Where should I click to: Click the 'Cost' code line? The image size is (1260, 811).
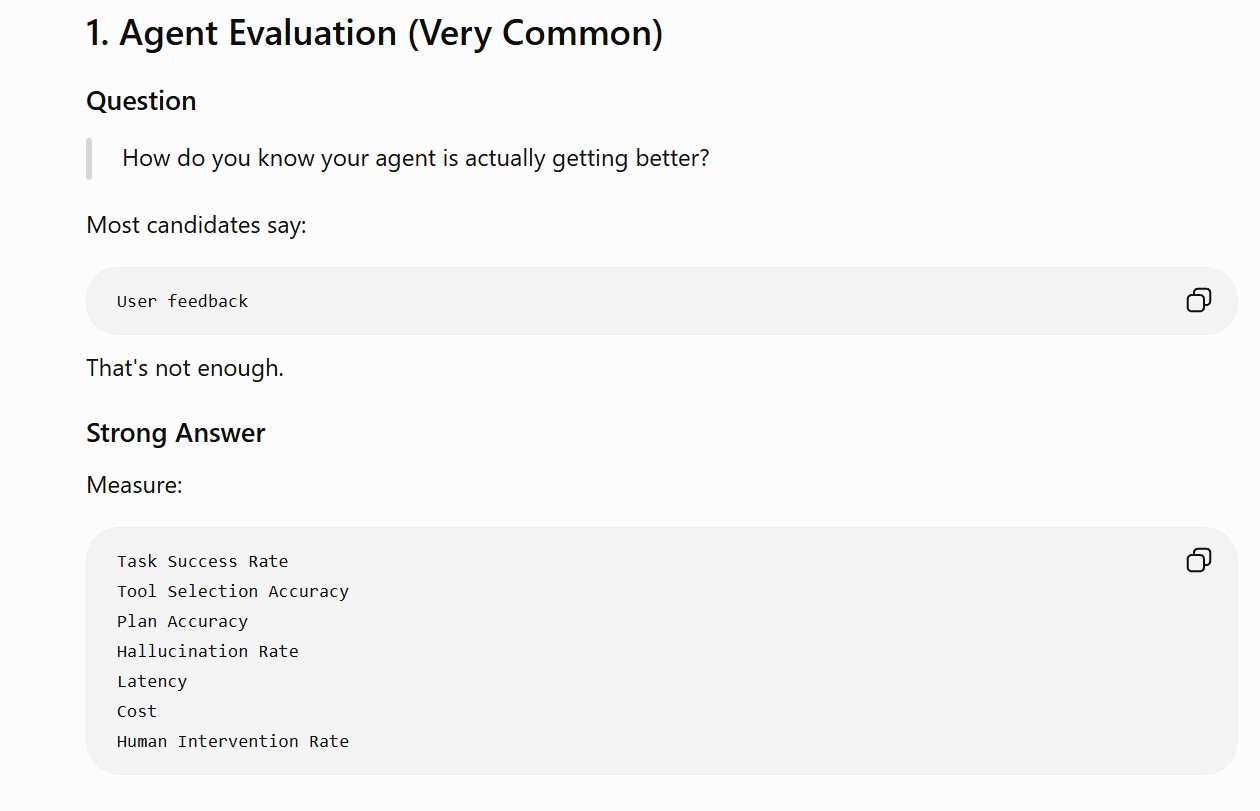click(x=137, y=711)
